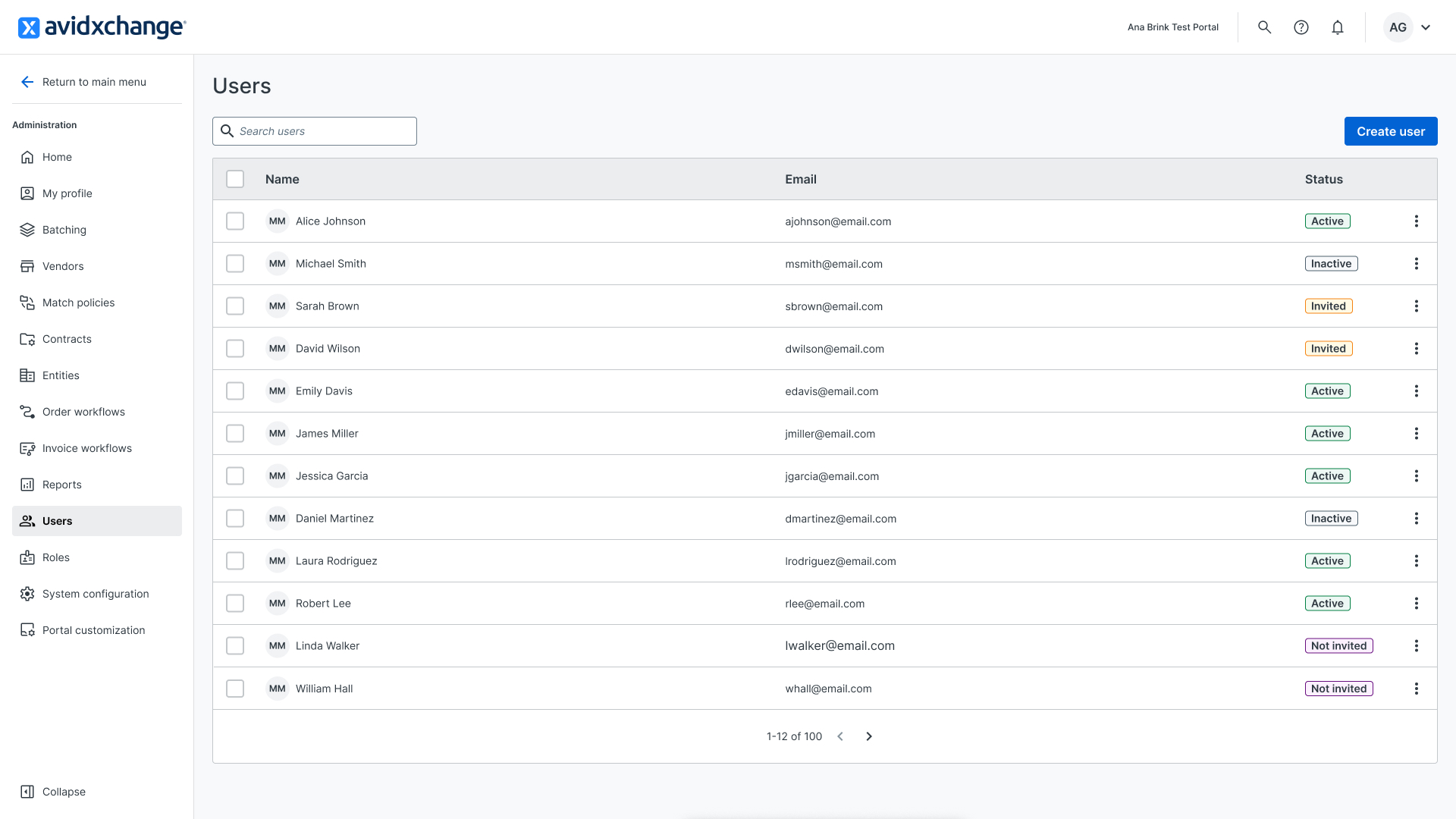The image size is (1456, 819).
Task: Click the Roles badge icon
Action: pyautogui.click(x=27, y=557)
